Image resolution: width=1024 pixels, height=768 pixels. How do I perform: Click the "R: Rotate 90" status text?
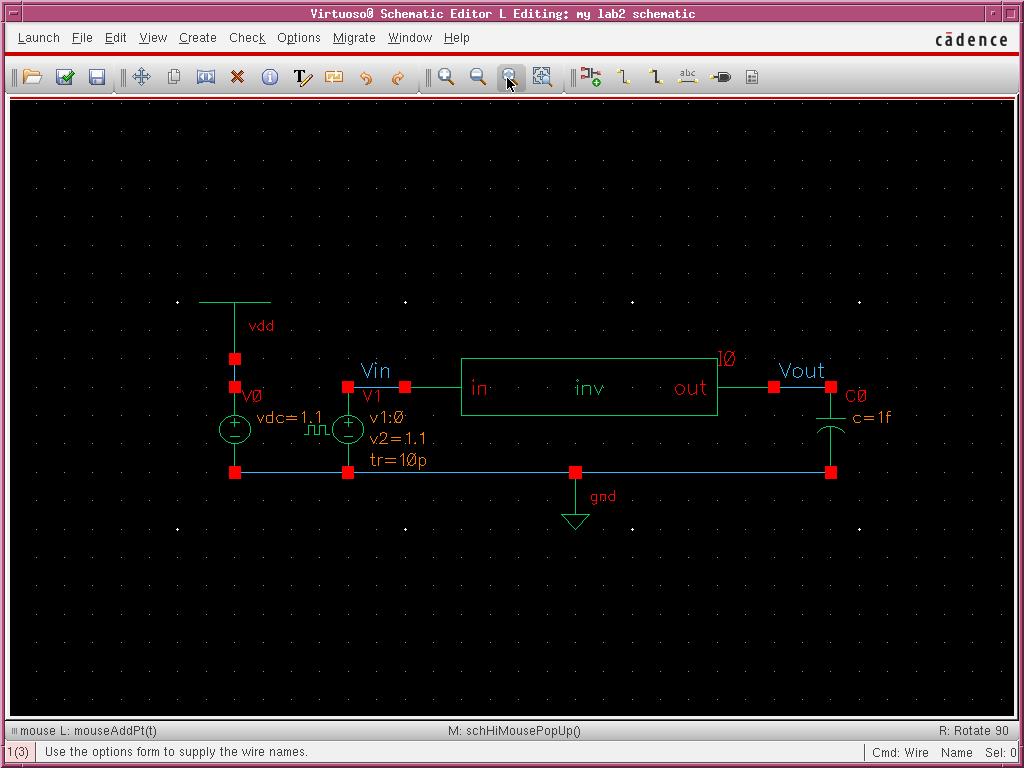(974, 731)
